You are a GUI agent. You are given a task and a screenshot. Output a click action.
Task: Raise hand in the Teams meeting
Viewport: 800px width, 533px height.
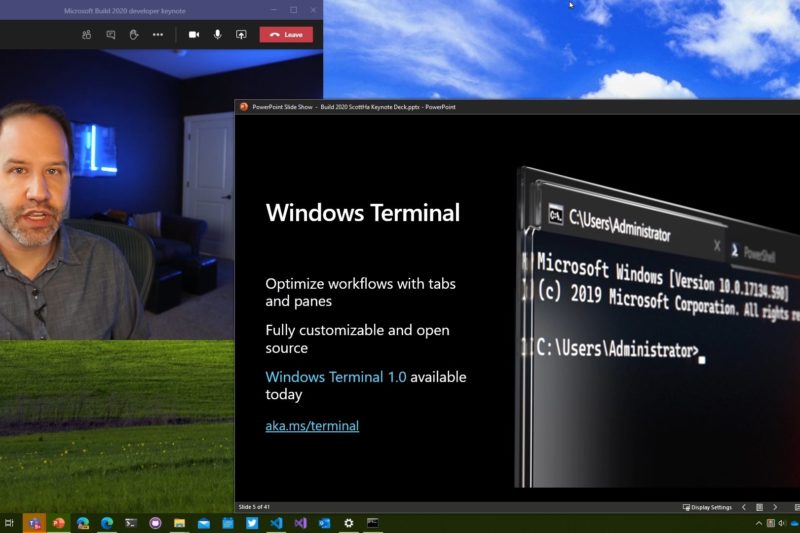click(x=134, y=35)
